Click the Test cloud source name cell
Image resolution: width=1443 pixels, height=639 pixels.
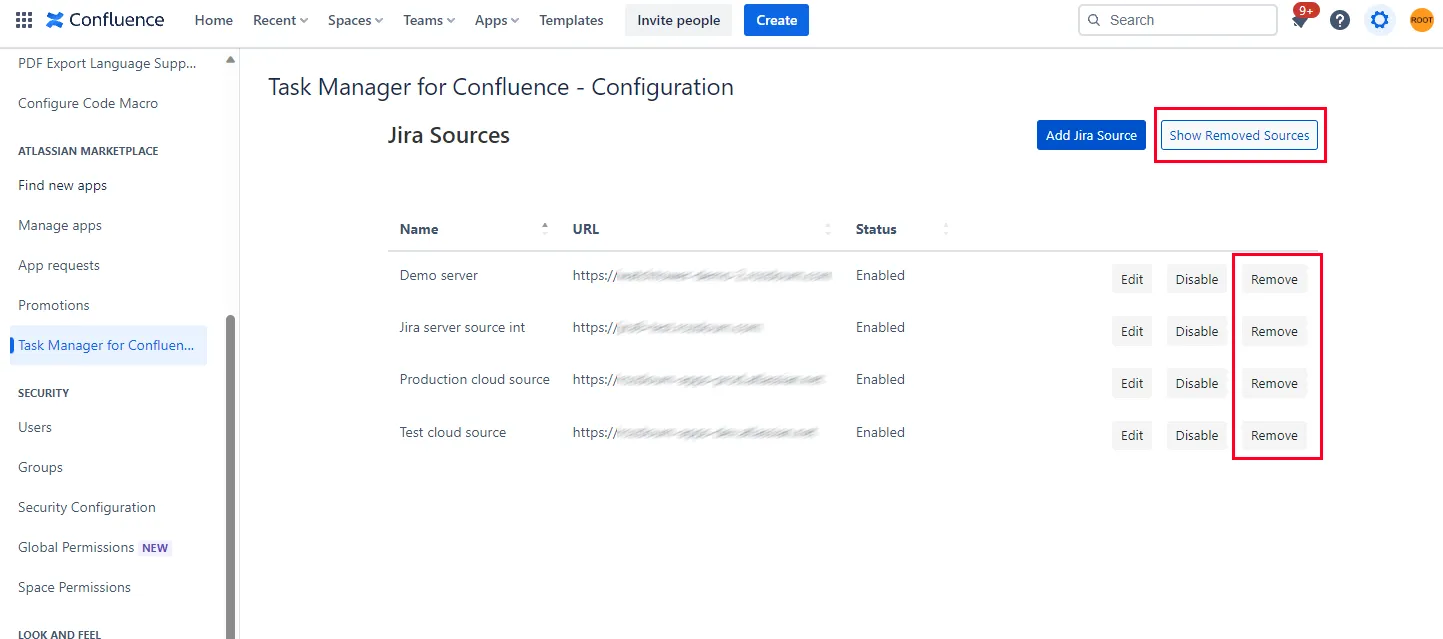[x=453, y=432]
